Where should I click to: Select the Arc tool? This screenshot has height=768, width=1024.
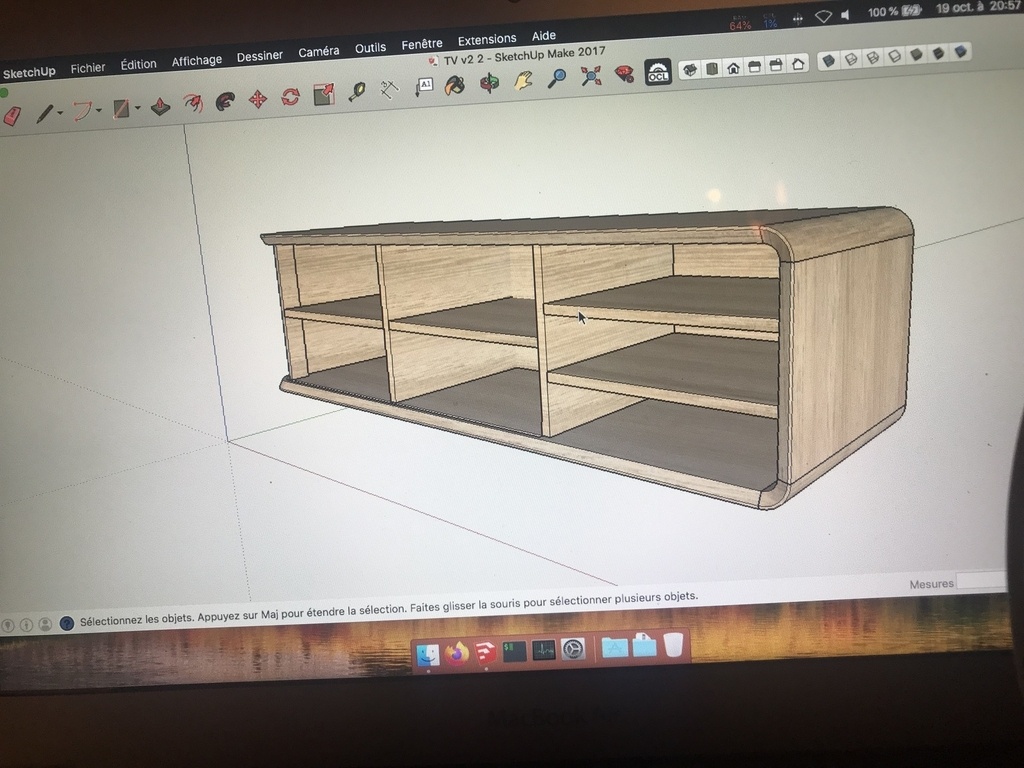[x=82, y=110]
